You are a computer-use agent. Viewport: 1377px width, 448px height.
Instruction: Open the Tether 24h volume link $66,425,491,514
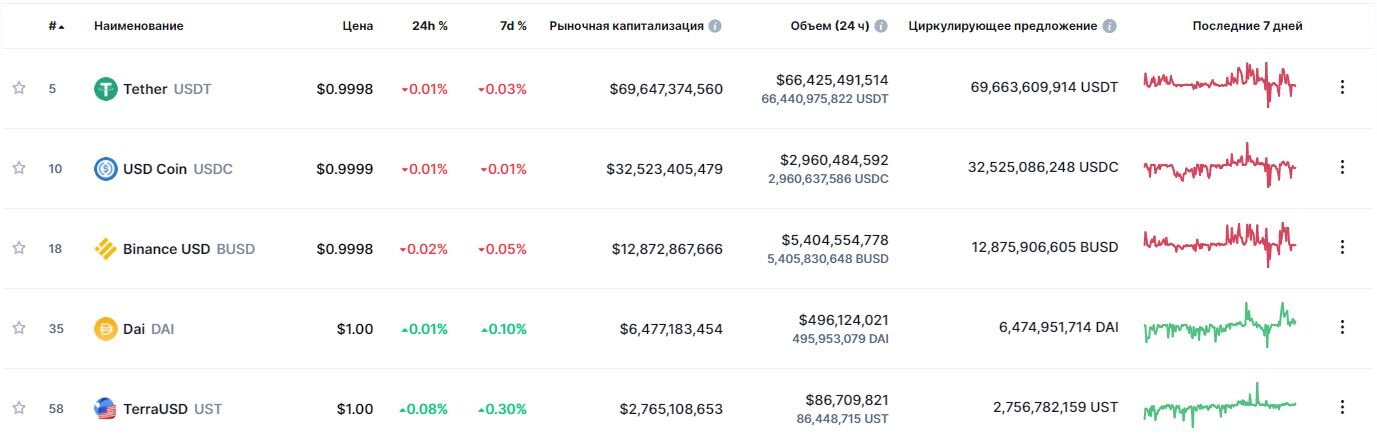coord(832,80)
